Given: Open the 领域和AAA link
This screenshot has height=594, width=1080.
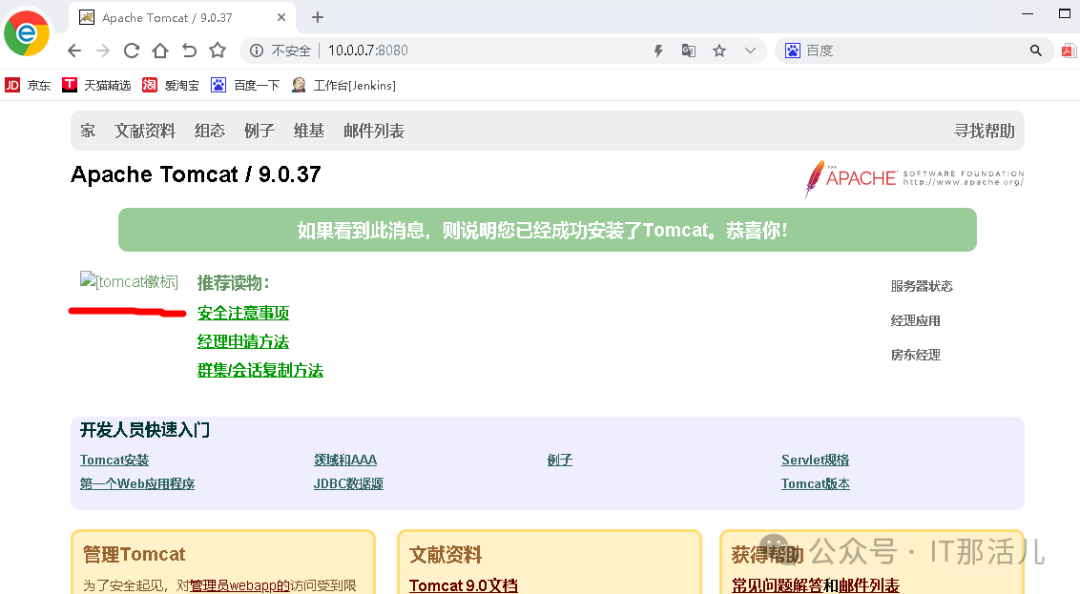Looking at the screenshot, I should pos(345,460).
